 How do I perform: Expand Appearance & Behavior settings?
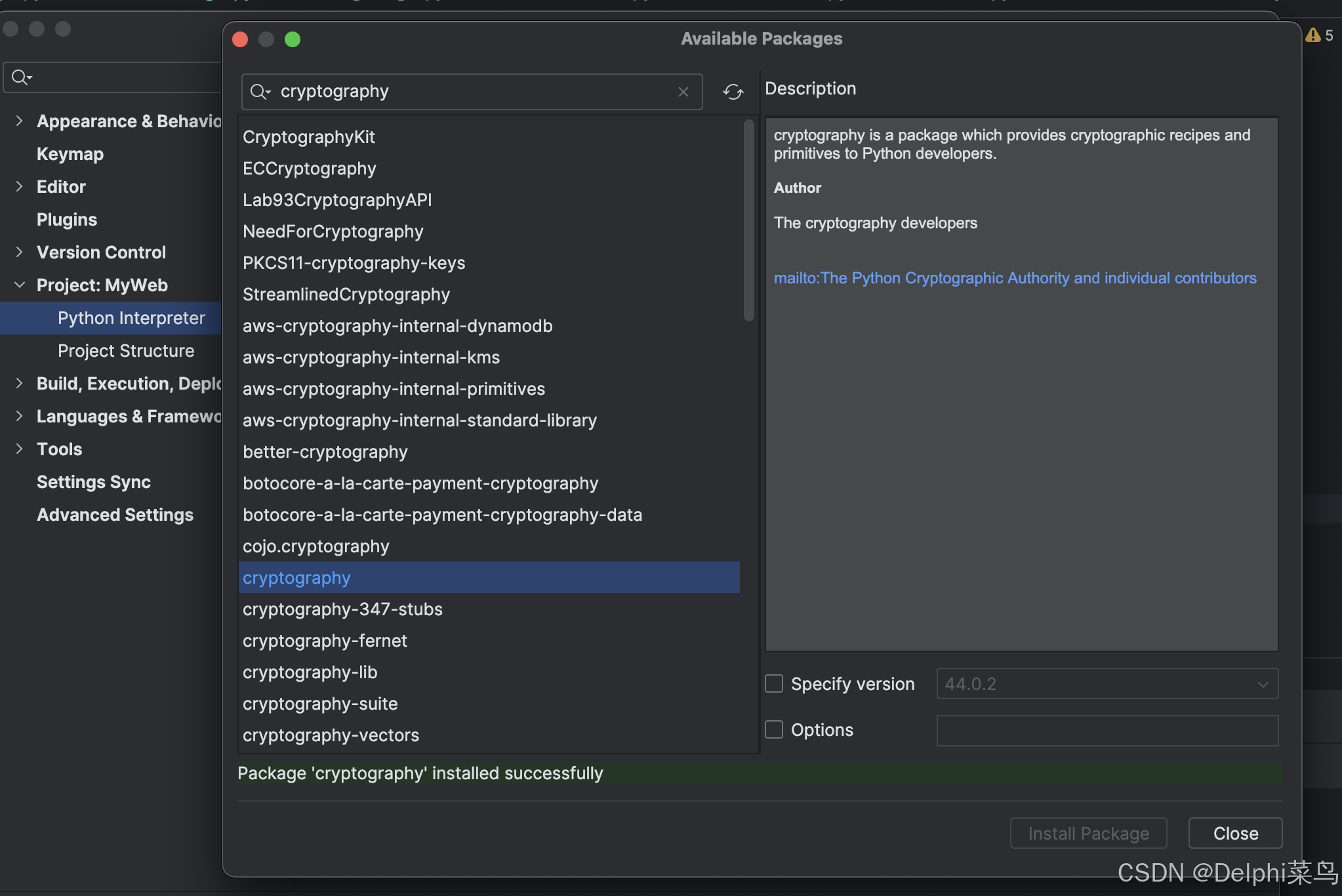20,121
